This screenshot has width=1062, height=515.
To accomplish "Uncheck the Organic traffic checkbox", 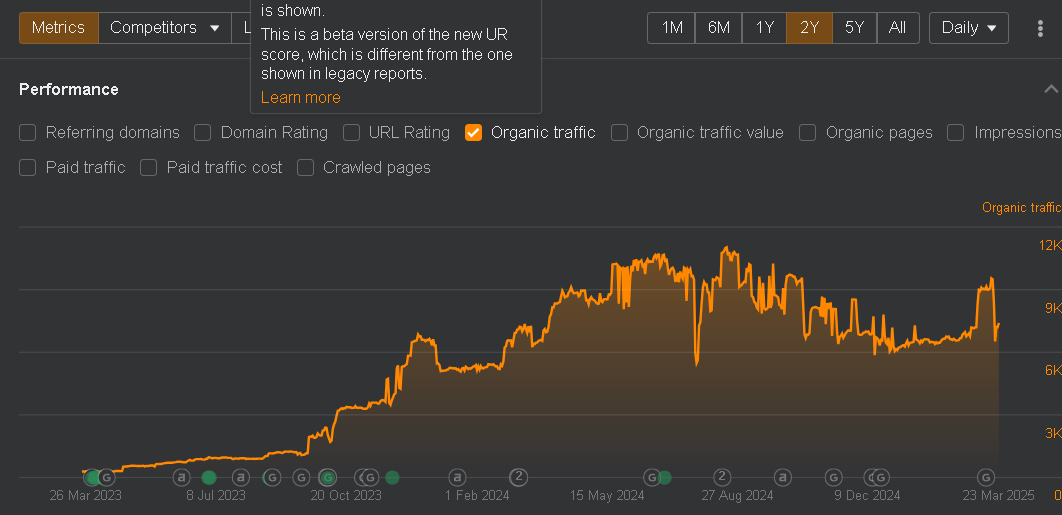I will pos(474,132).
